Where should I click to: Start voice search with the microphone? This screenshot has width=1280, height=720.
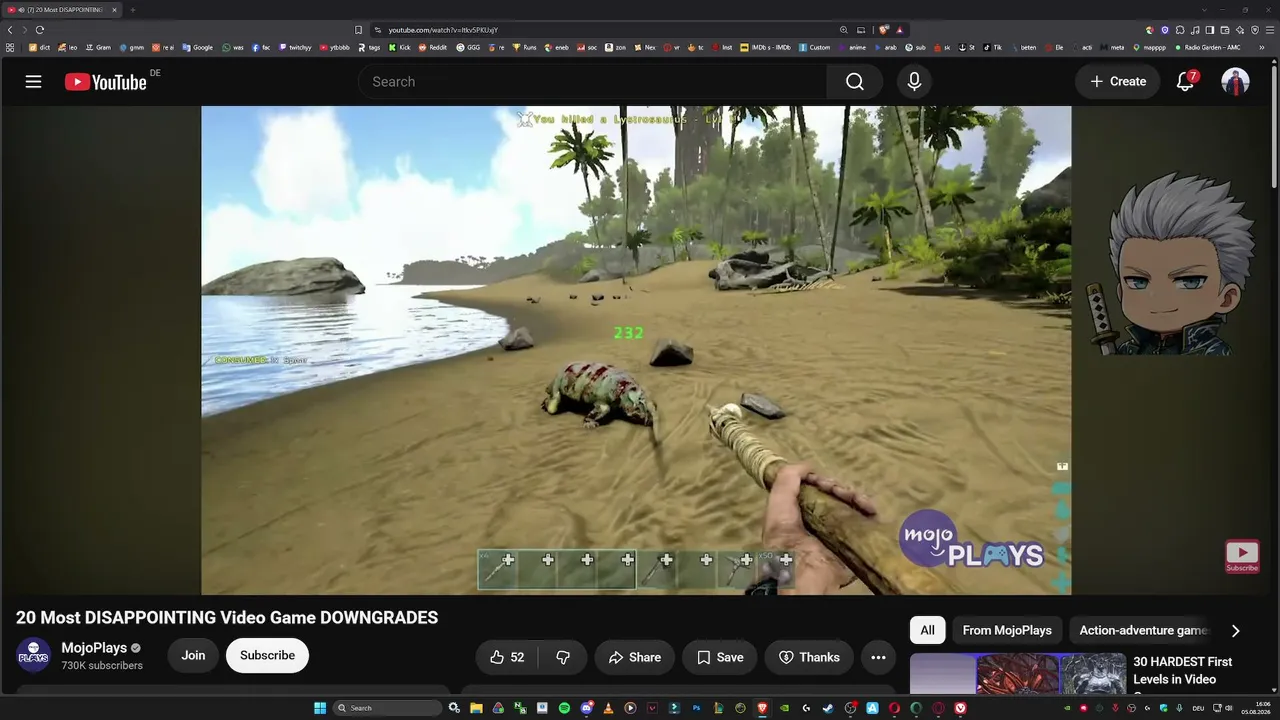pyautogui.click(x=914, y=82)
